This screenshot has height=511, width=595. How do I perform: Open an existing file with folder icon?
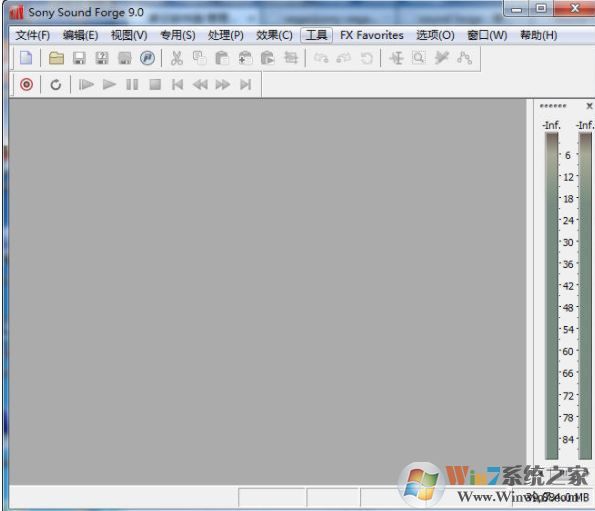(x=56, y=58)
